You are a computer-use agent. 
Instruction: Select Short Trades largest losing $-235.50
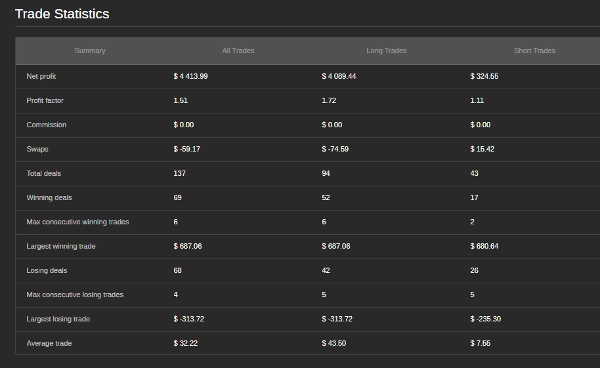pyautogui.click(x=486, y=319)
